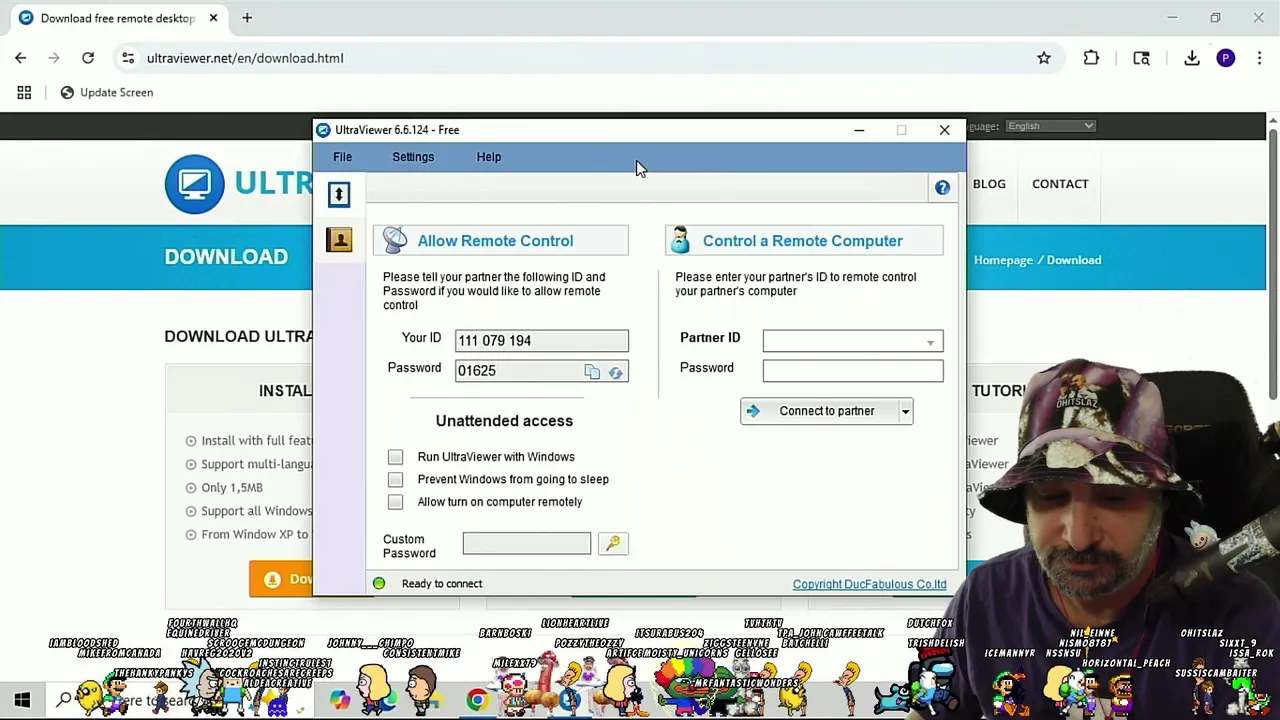Click the person icon by Control a Remote Computer

[680, 240]
